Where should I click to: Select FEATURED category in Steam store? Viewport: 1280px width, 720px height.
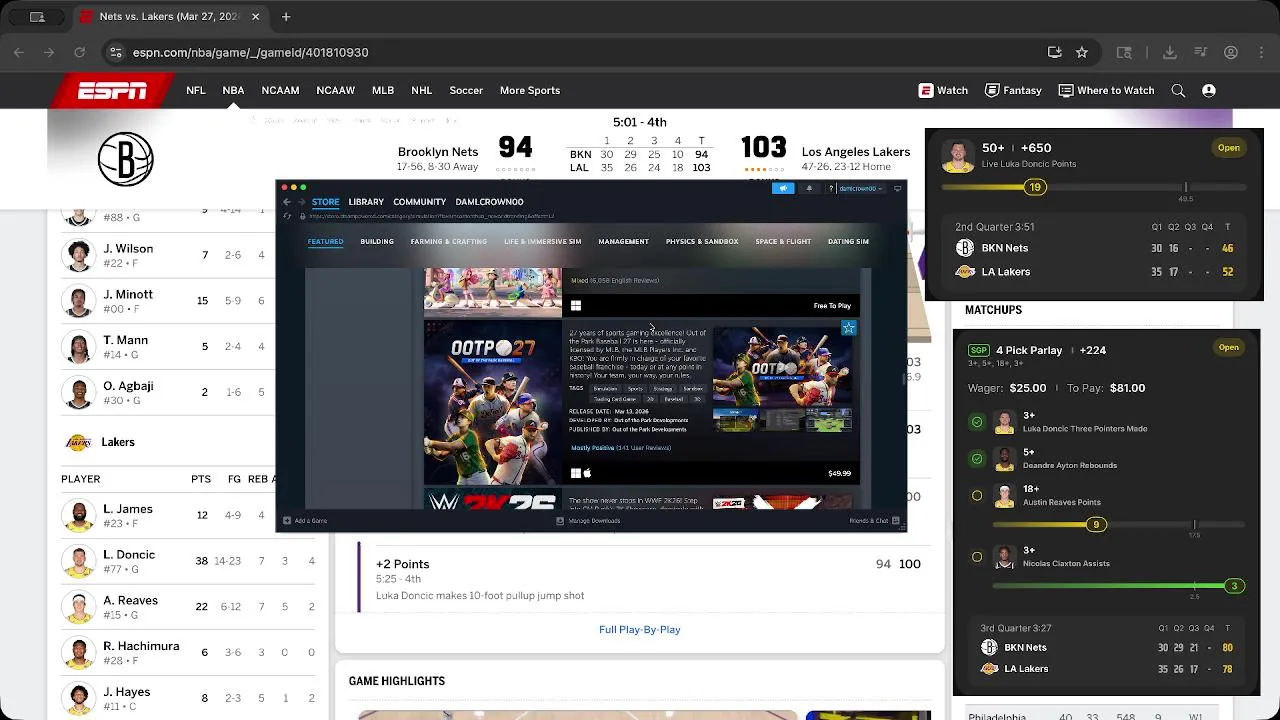pyautogui.click(x=325, y=241)
